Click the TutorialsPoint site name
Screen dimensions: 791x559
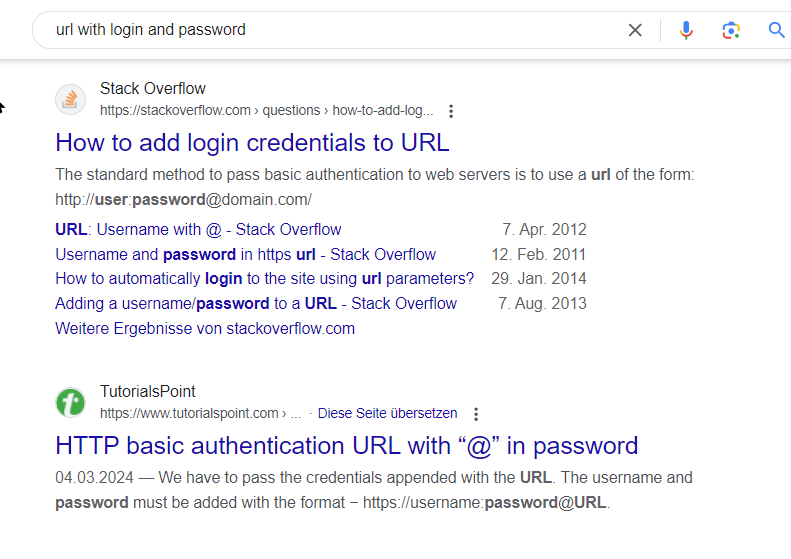(x=147, y=391)
